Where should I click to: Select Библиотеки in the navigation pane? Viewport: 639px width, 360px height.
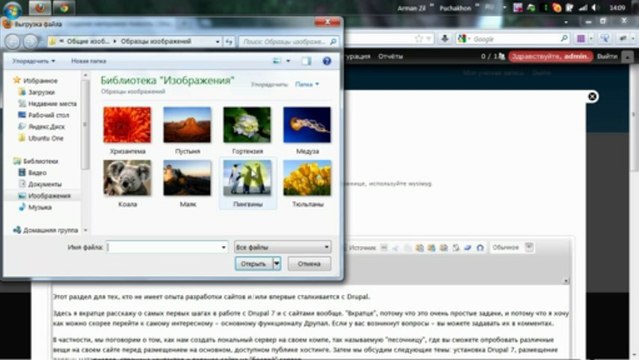(36, 161)
